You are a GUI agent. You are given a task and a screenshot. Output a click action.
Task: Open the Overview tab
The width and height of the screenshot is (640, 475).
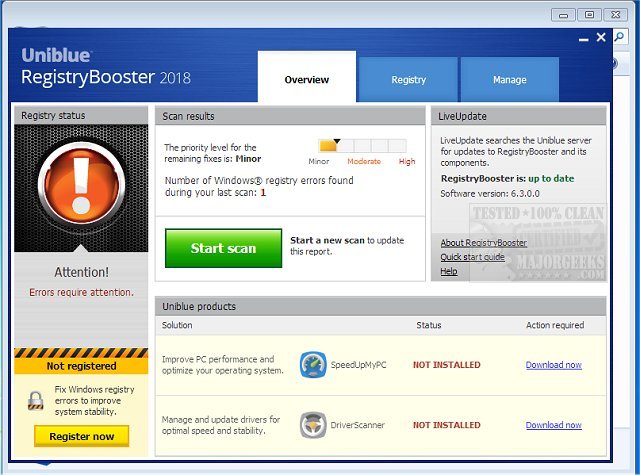(307, 77)
